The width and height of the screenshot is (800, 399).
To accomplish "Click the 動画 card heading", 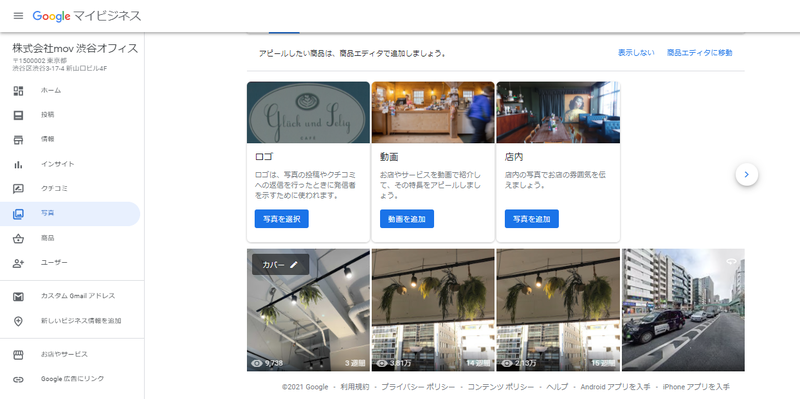I will point(389,157).
